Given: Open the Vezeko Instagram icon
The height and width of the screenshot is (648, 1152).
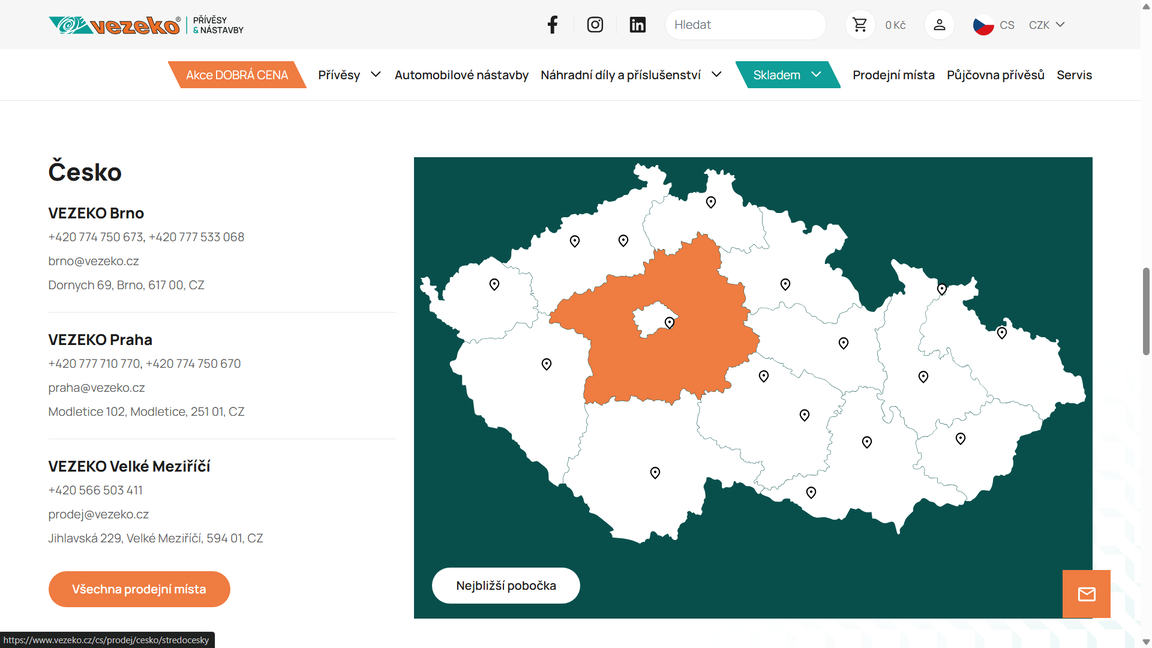Looking at the screenshot, I should tap(595, 25).
